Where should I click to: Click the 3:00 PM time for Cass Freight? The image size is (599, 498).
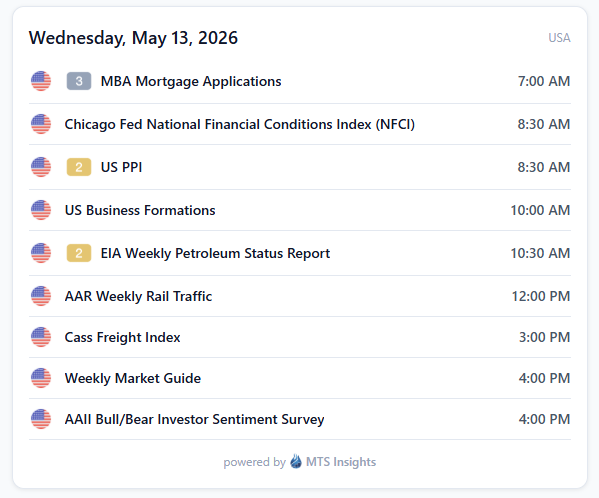544,337
